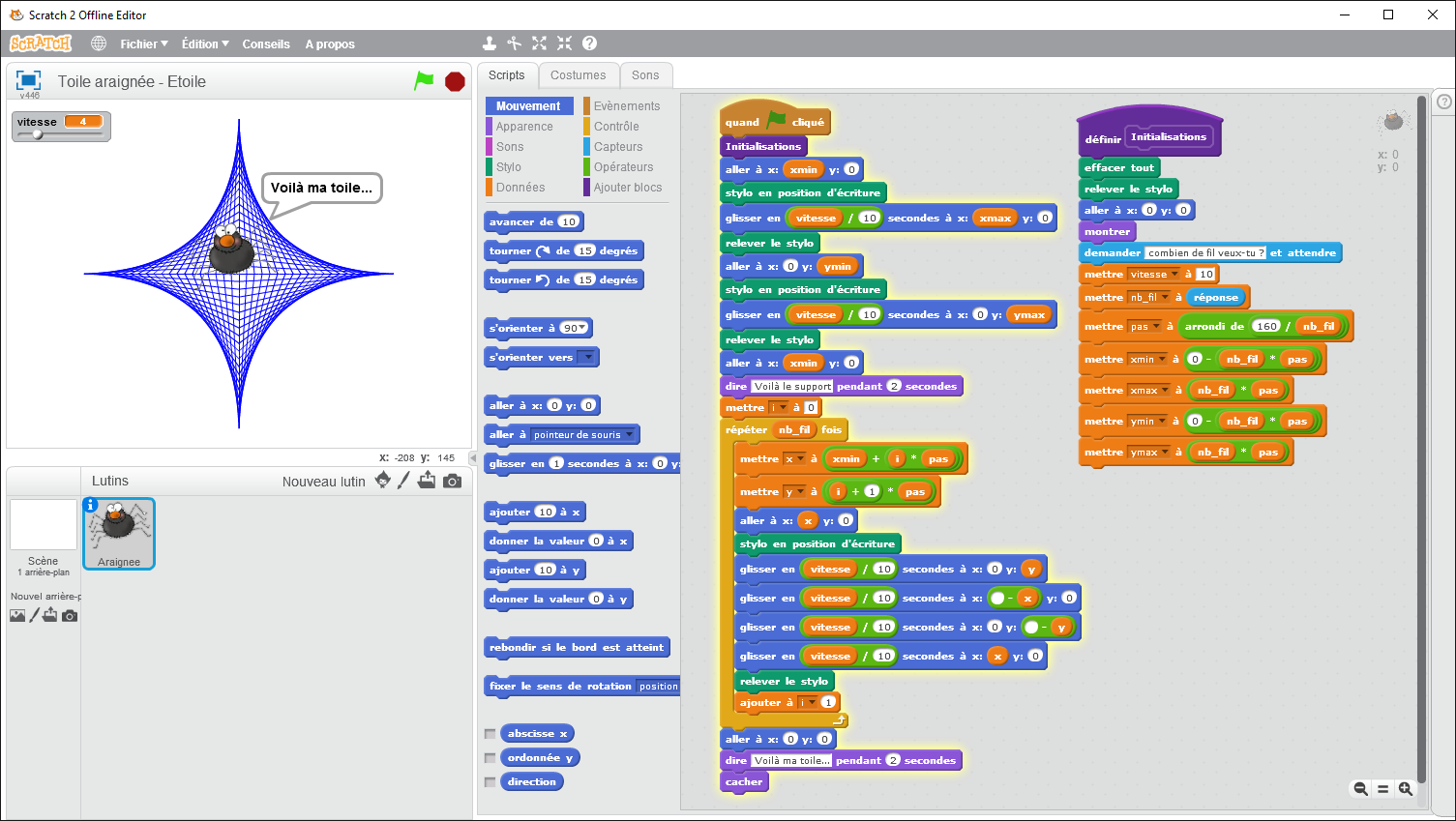Image resolution: width=1456 pixels, height=821 pixels.
Task: Create new sprite from camera icon
Action: coord(452,481)
